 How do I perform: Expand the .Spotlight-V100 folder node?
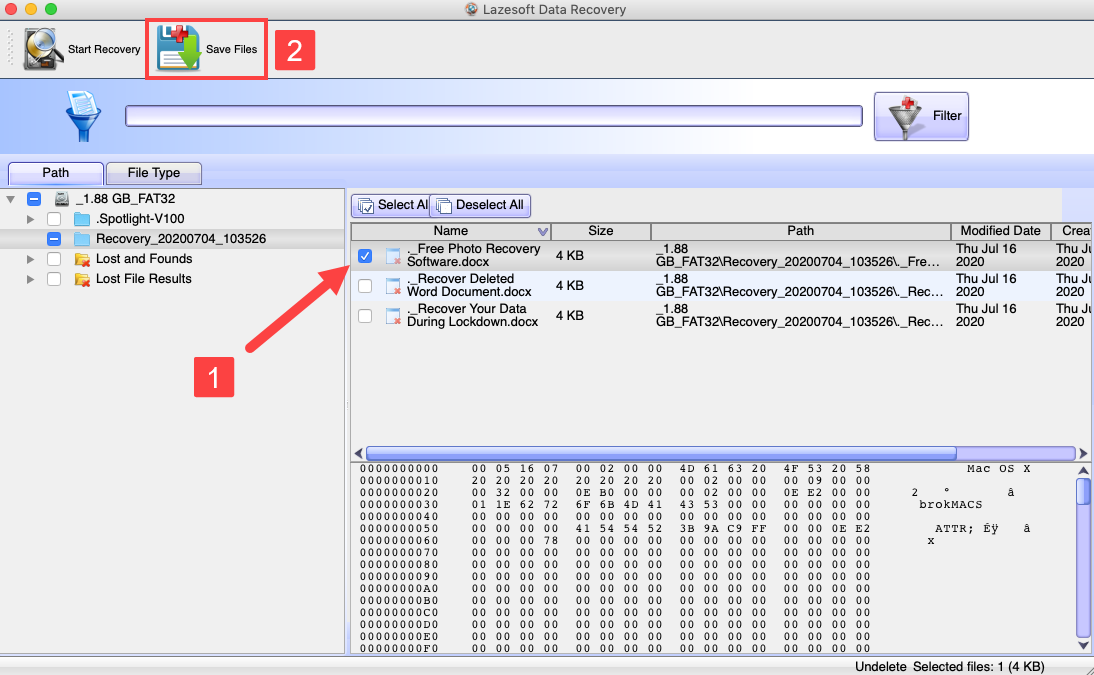[30, 219]
